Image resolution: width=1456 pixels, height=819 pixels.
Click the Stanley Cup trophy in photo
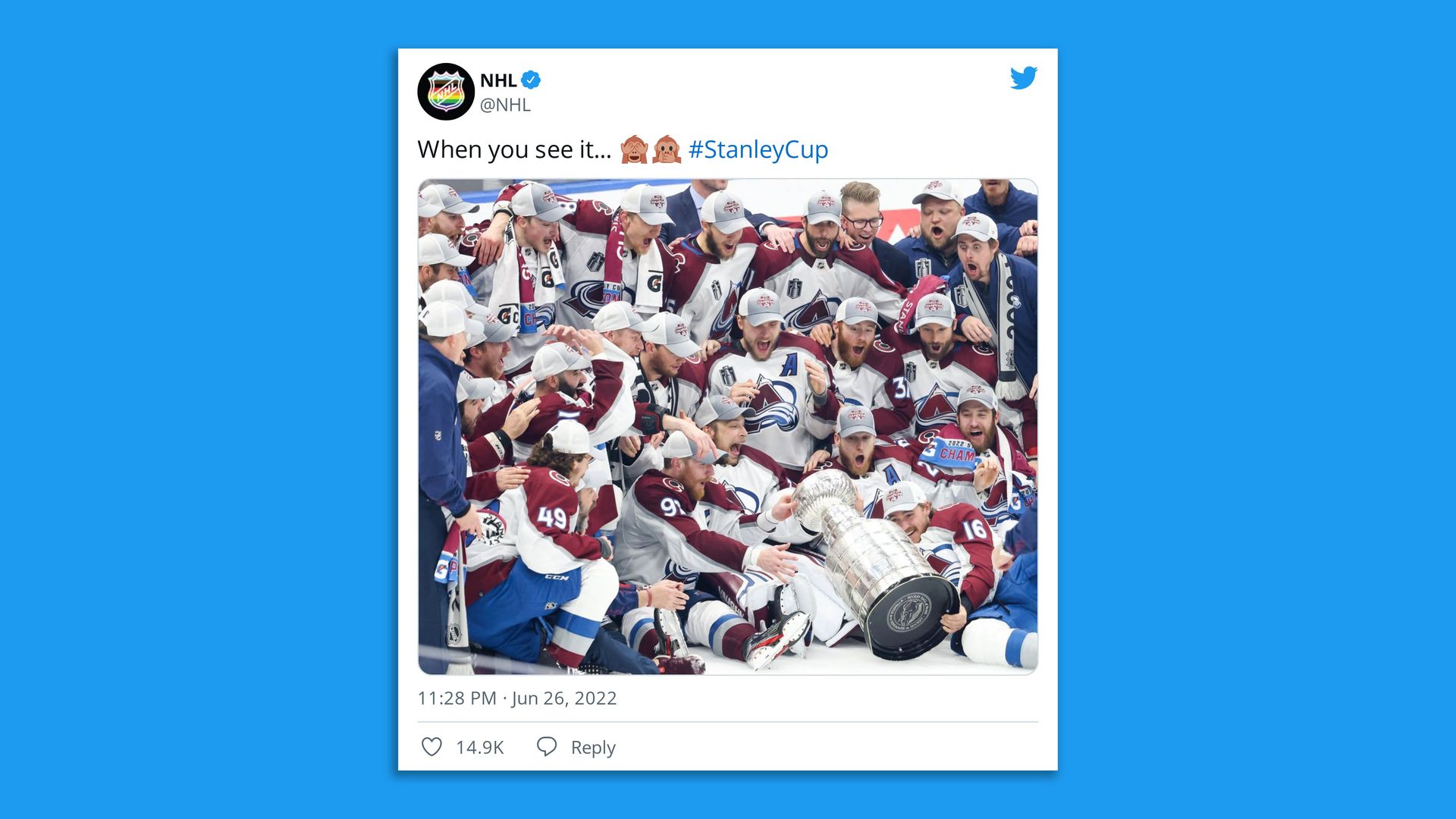[877, 564]
